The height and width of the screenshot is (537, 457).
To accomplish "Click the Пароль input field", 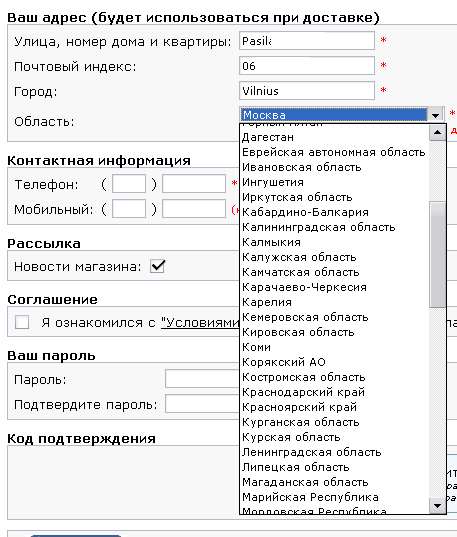I will pos(202,379).
